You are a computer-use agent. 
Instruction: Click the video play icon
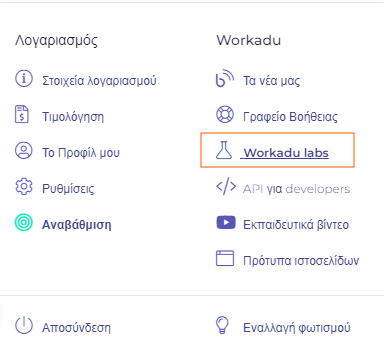pos(226,223)
